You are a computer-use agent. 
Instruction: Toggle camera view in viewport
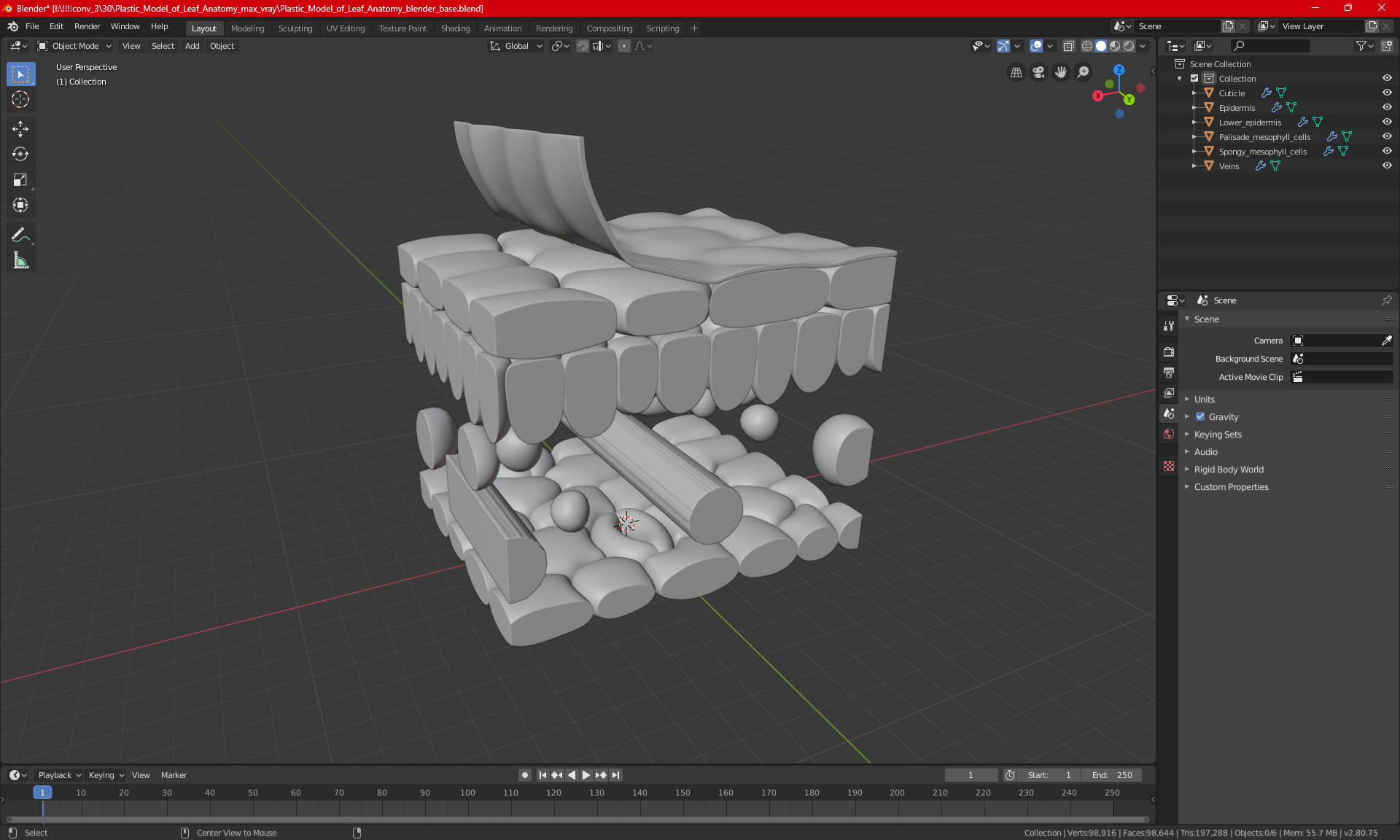point(1038,72)
